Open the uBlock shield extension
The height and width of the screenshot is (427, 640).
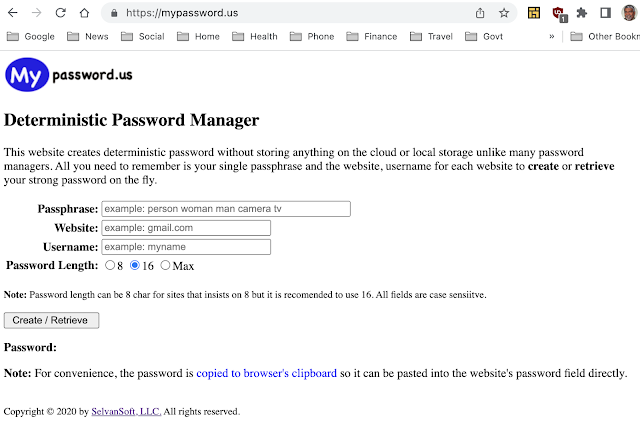pos(559,14)
